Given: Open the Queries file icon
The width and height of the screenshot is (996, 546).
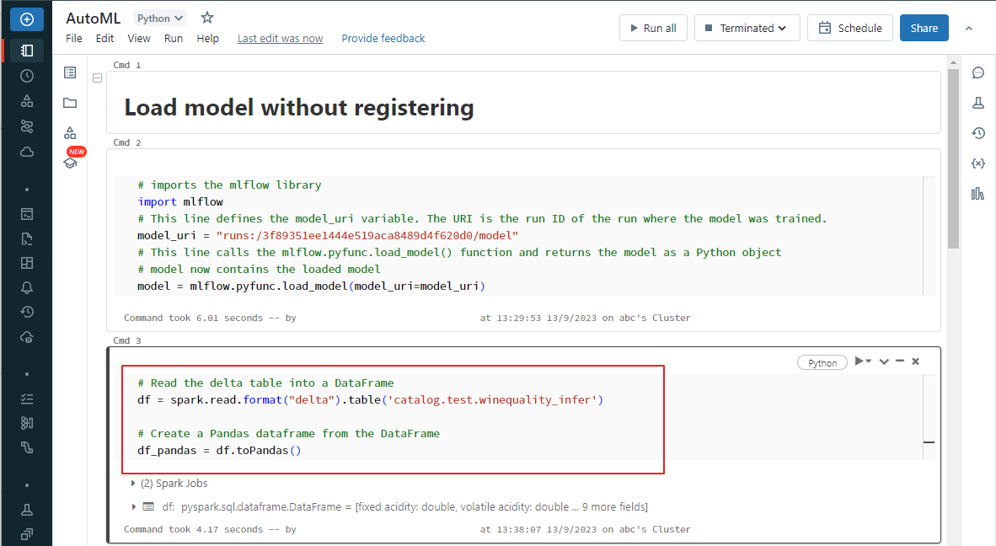Looking at the screenshot, I should (27, 239).
